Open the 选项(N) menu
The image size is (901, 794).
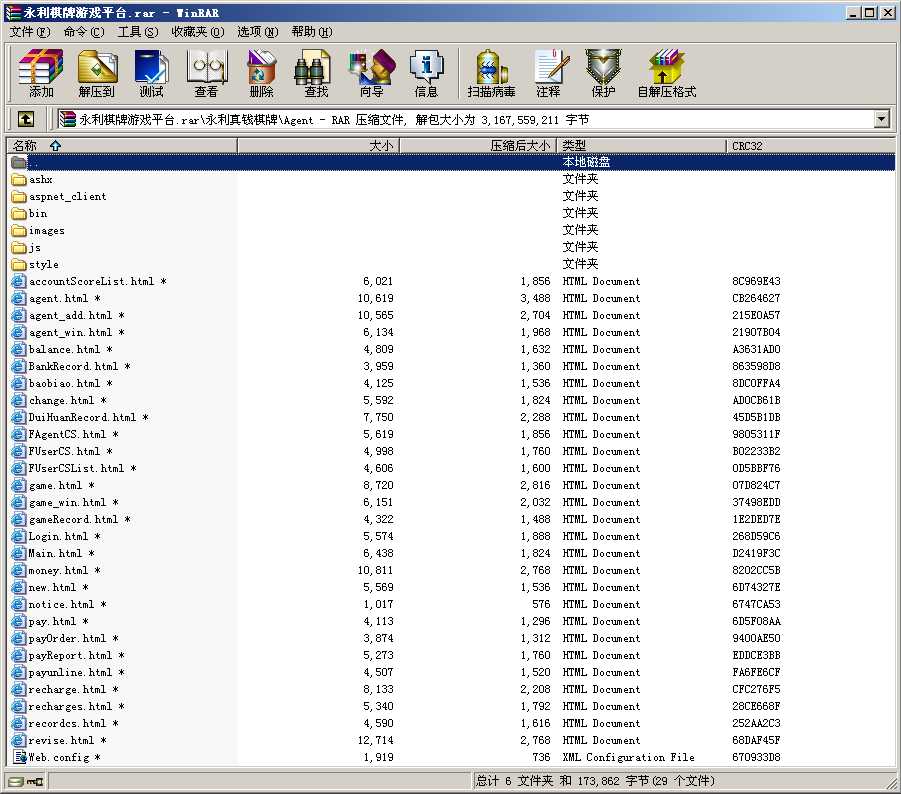pyautogui.click(x=257, y=32)
